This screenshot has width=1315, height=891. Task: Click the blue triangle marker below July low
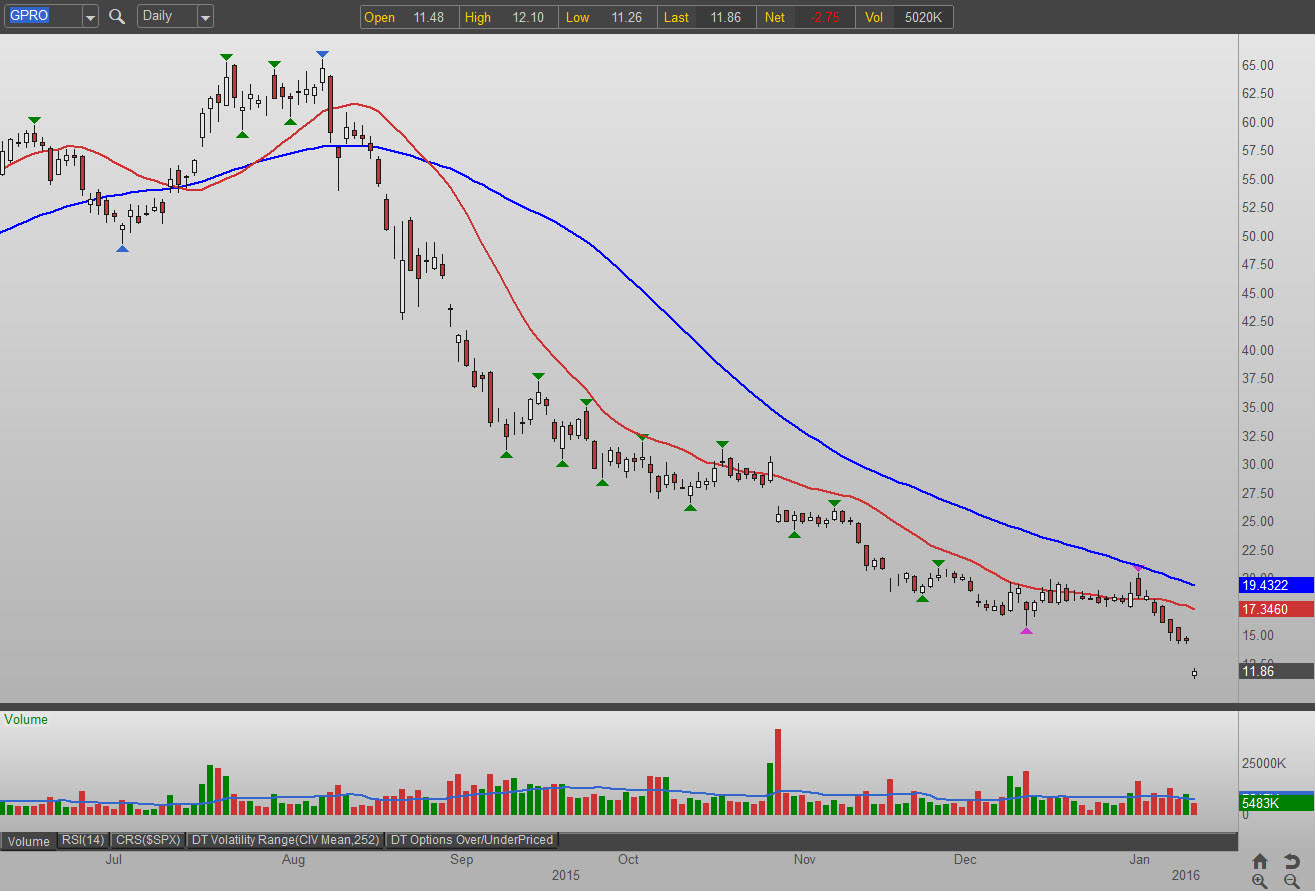[x=122, y=248]
